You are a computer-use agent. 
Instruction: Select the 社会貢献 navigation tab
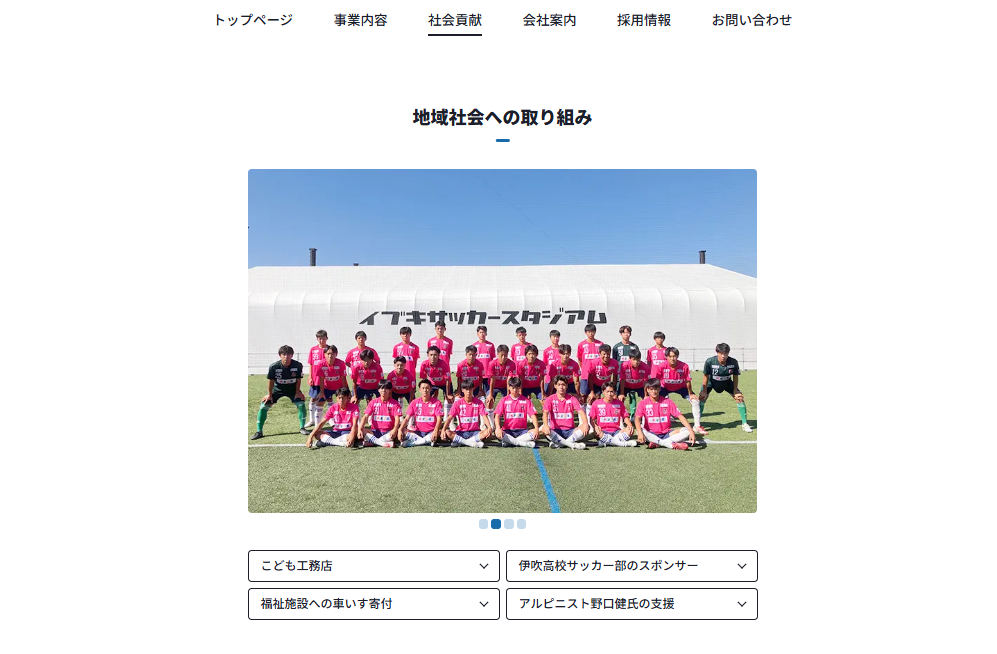[x=455, y=20]
